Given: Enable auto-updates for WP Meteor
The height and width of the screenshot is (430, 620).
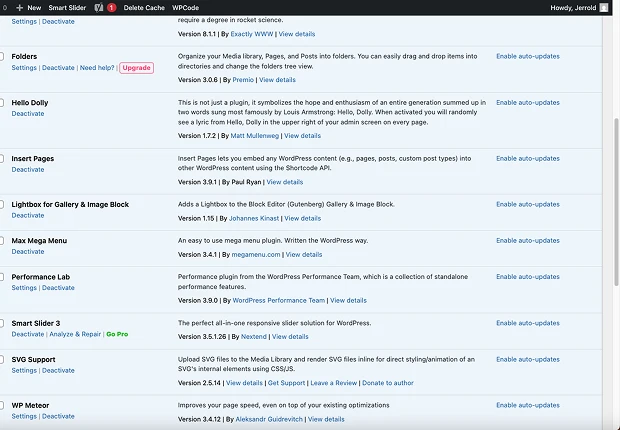Looking at the screenshot, I should pyautogui.click(x=528, y=405).
